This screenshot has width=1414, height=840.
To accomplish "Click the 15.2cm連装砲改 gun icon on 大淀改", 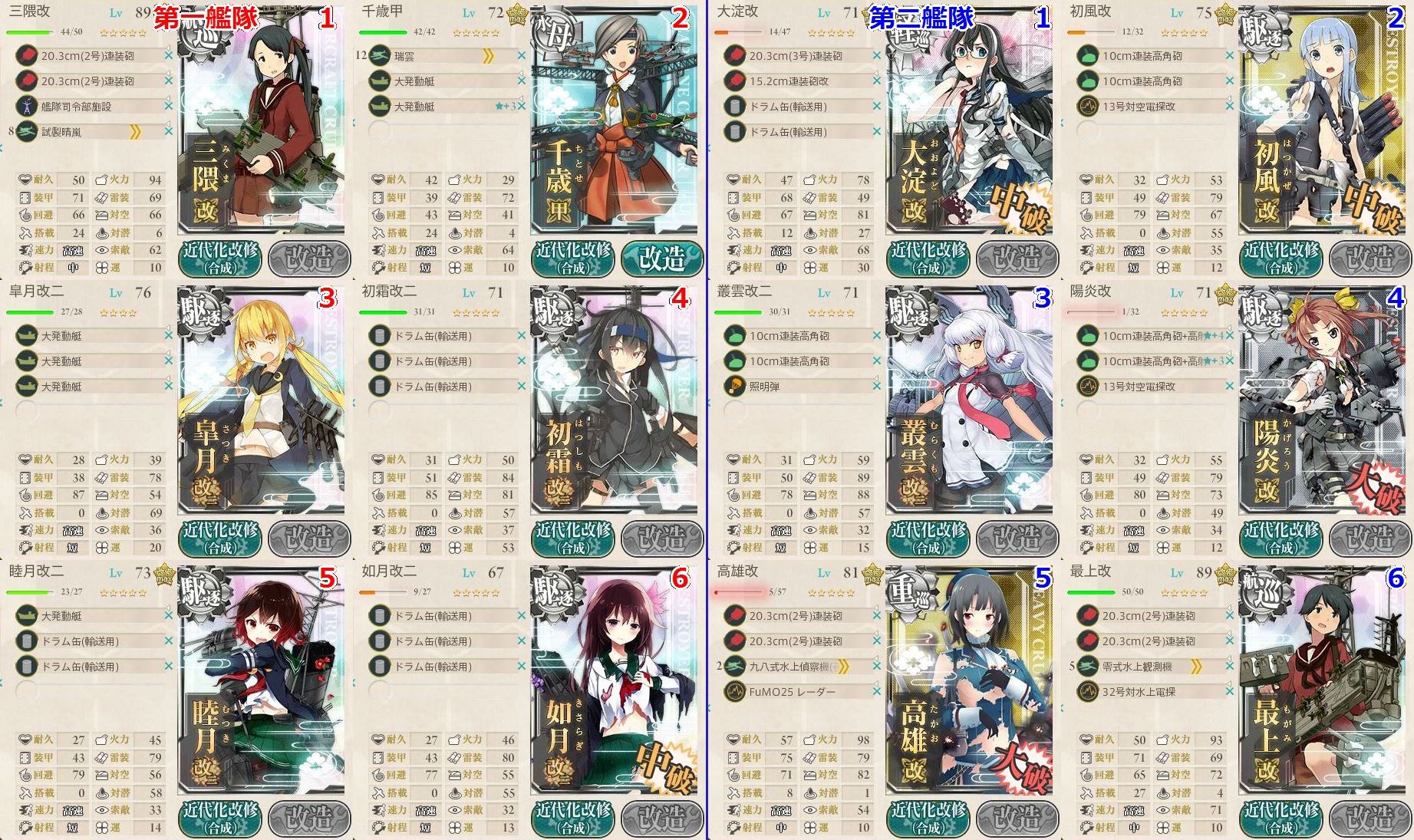I will (734, 81).
